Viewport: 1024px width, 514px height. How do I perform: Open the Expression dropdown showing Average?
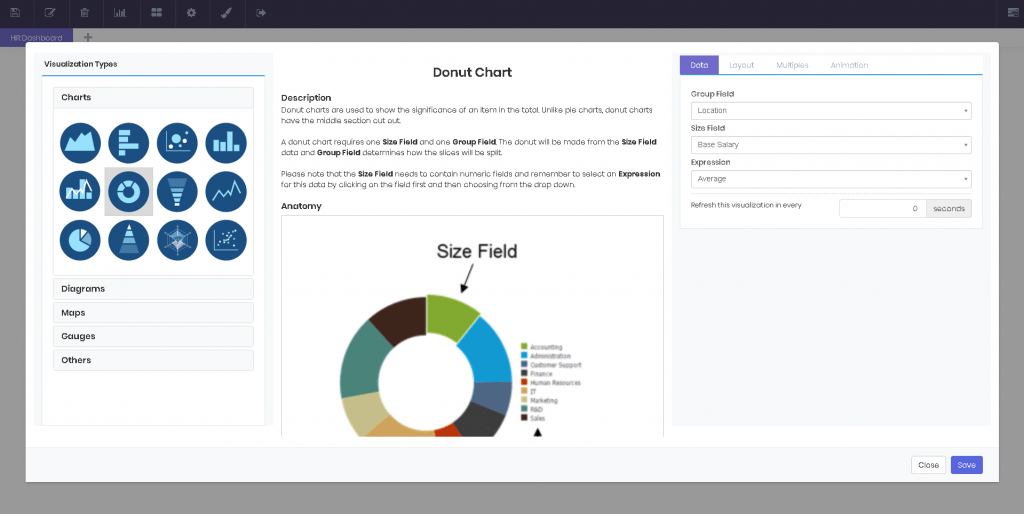[831, 179]
